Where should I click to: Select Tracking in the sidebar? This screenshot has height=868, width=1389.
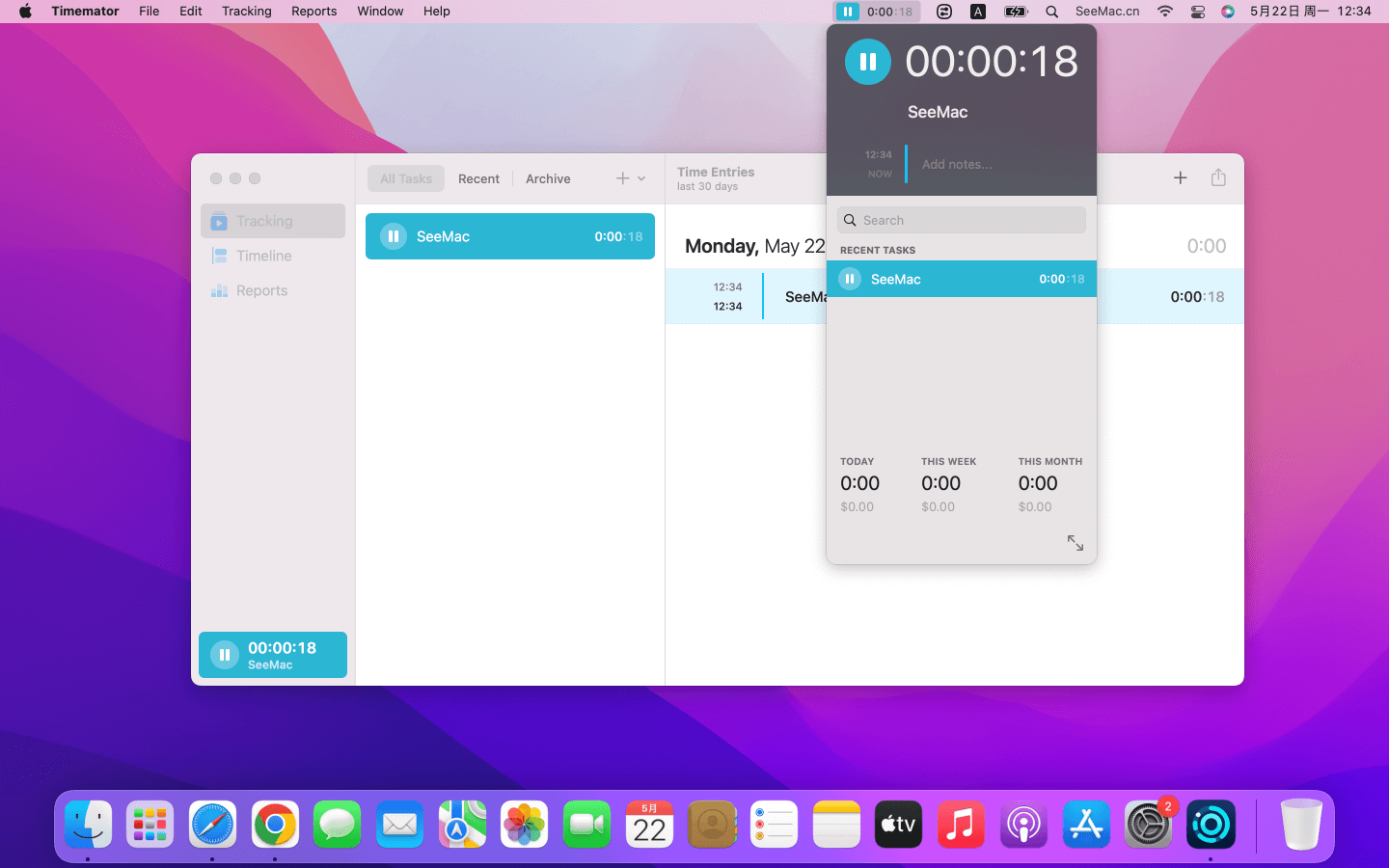tap(273, 221)
